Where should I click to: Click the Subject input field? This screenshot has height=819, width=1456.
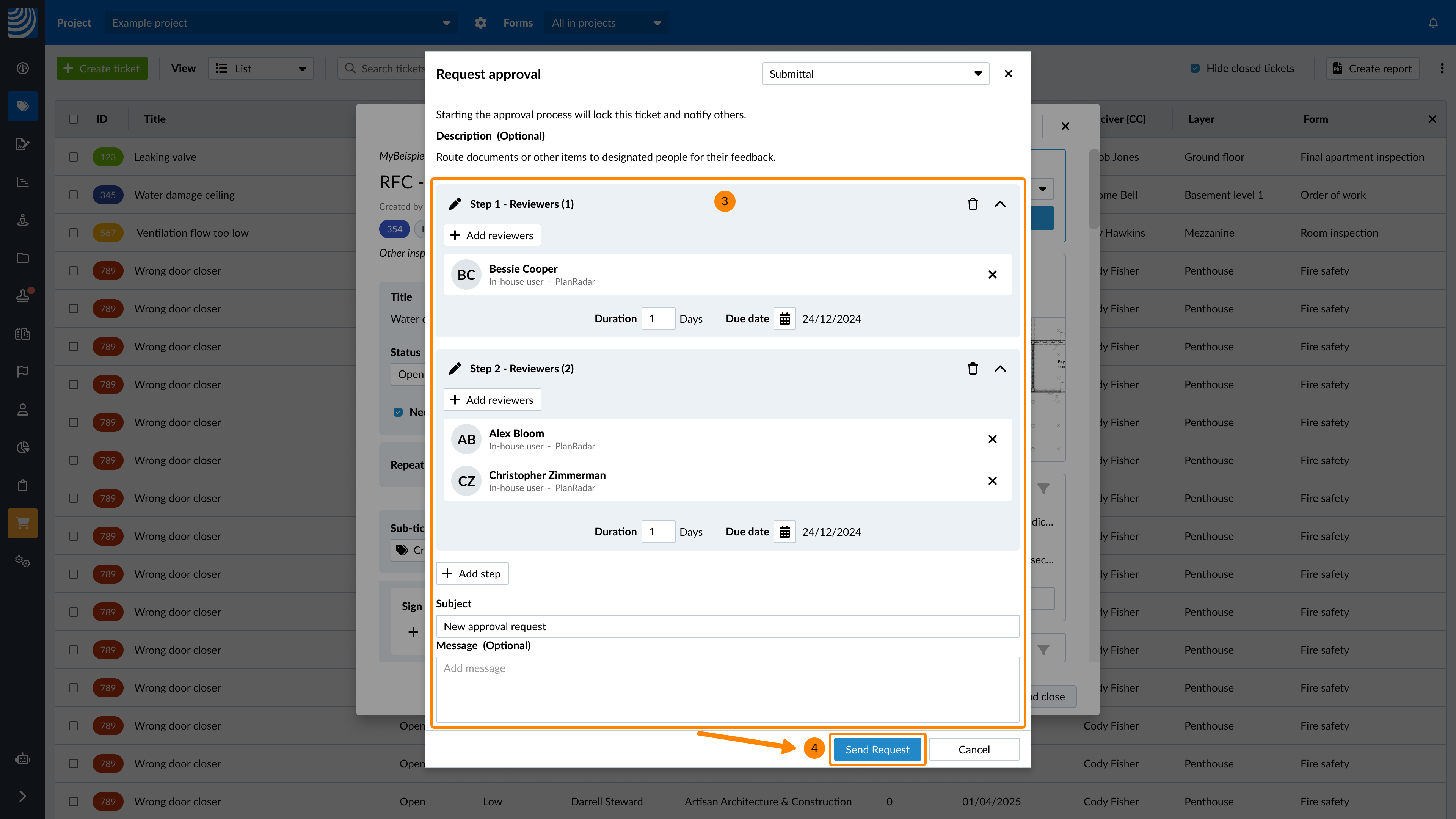[x=728, y=626]
